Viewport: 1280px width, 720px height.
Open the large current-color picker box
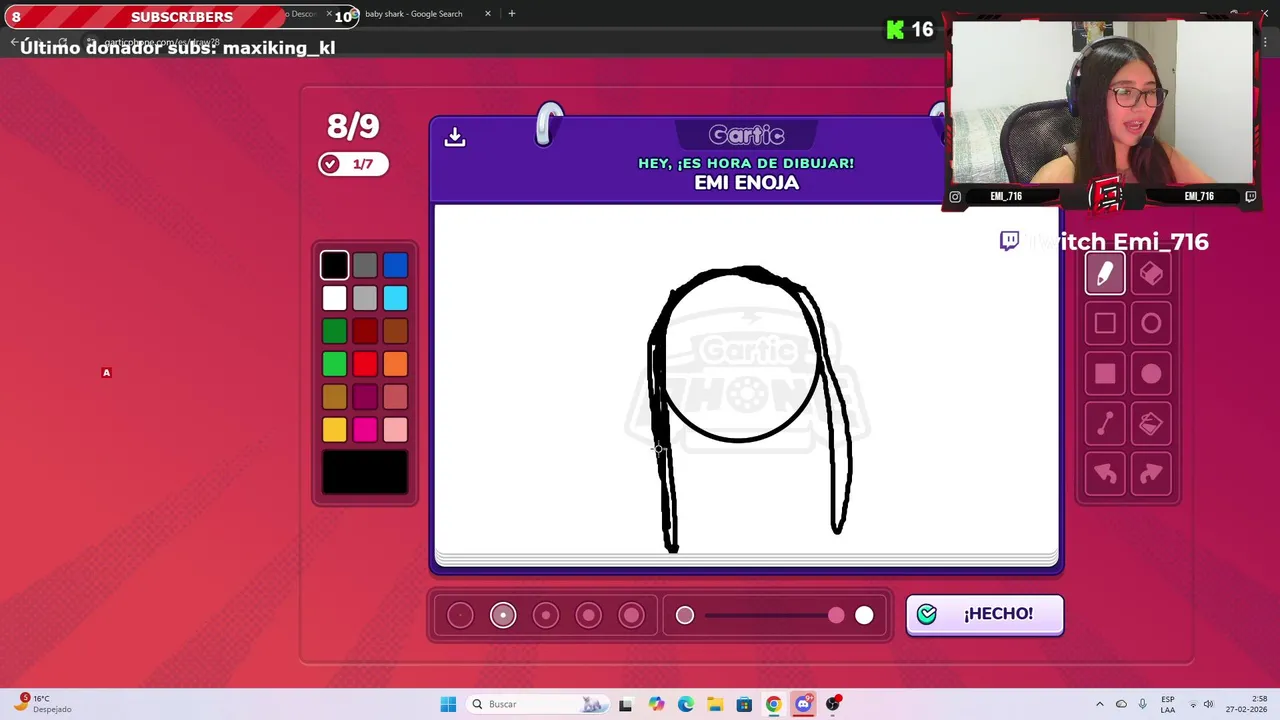click(x=365, y=472)
